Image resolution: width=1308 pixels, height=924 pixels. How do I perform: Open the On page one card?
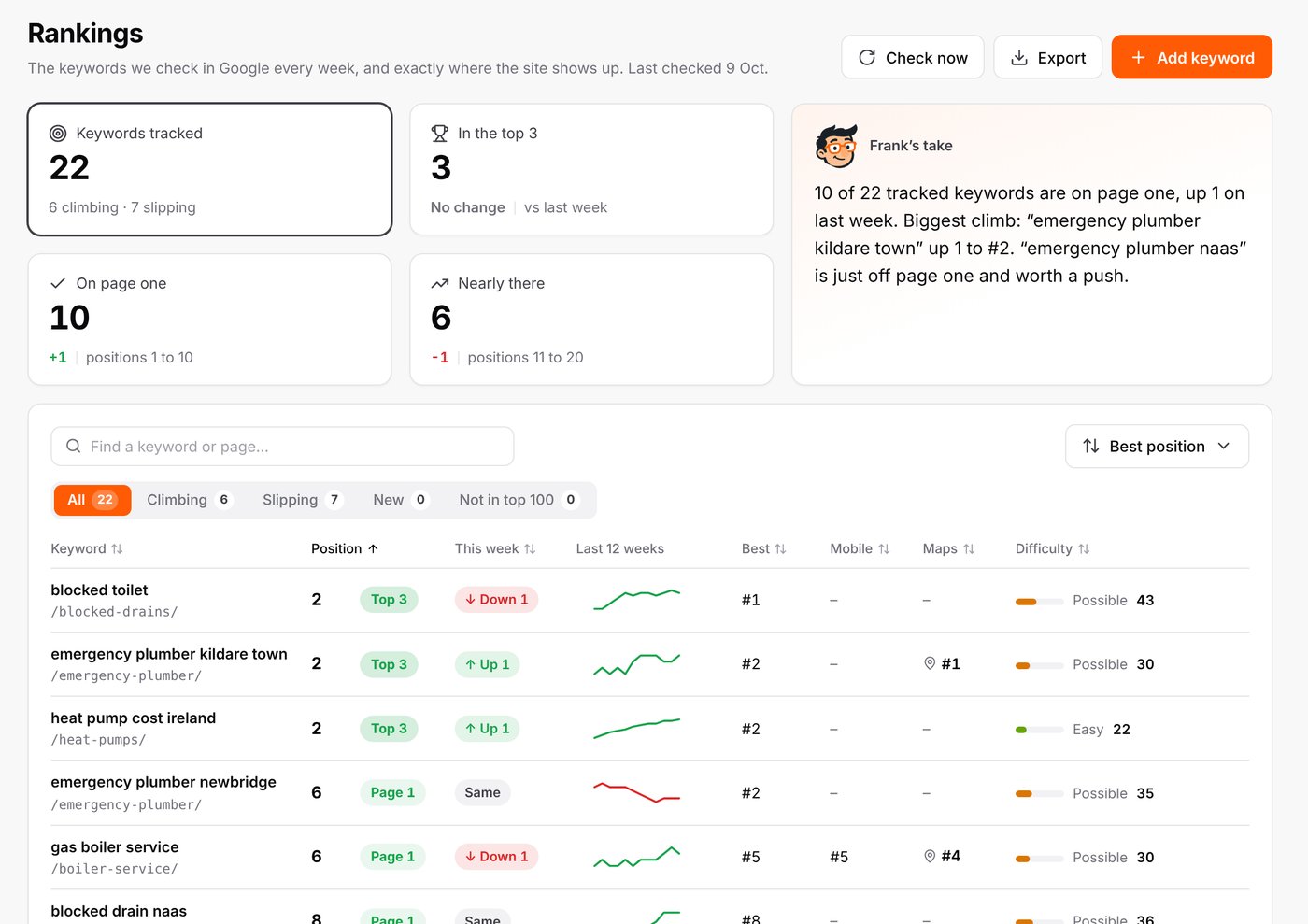pos(209,320)
